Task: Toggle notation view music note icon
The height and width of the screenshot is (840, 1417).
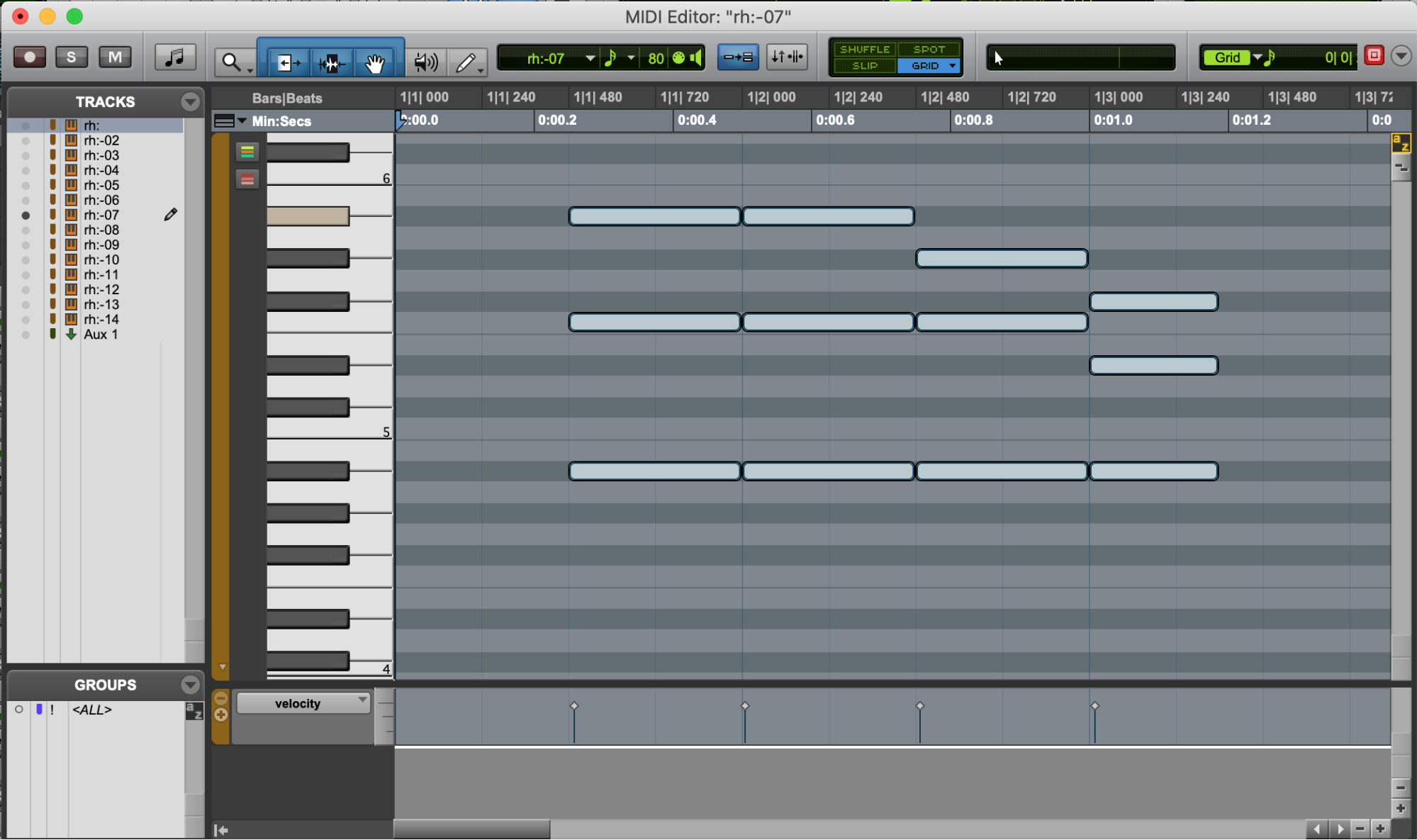Action: [x=174, y=57]
